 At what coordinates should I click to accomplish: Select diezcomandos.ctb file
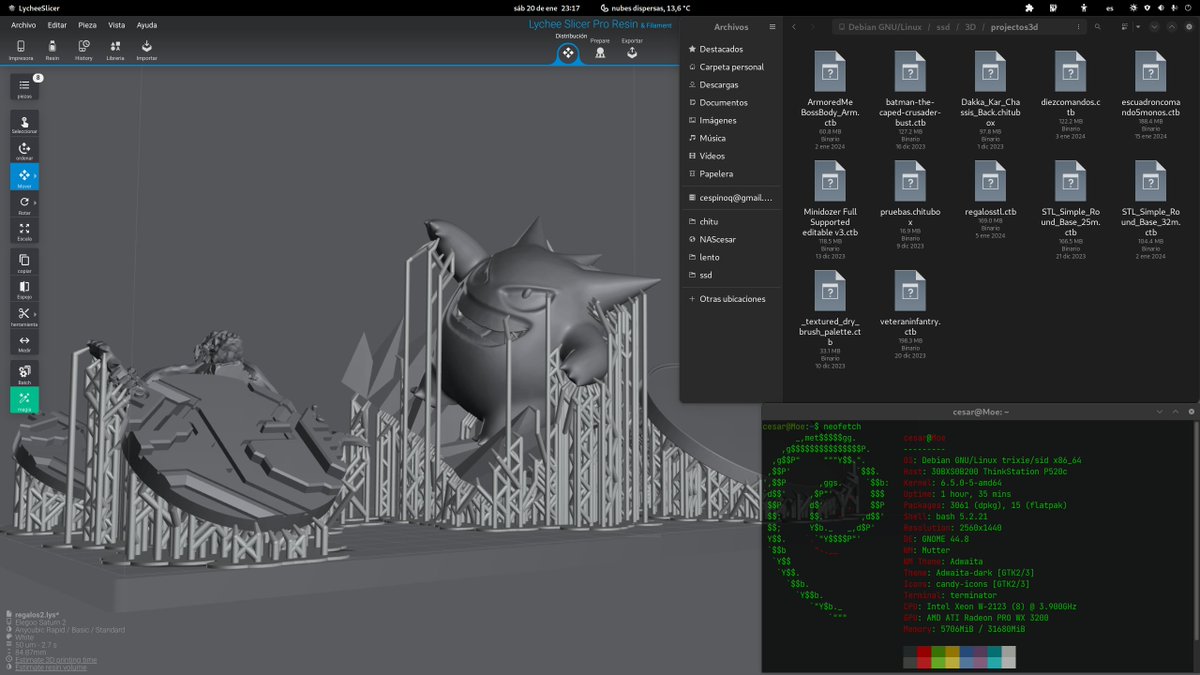tap(1070, 94)
